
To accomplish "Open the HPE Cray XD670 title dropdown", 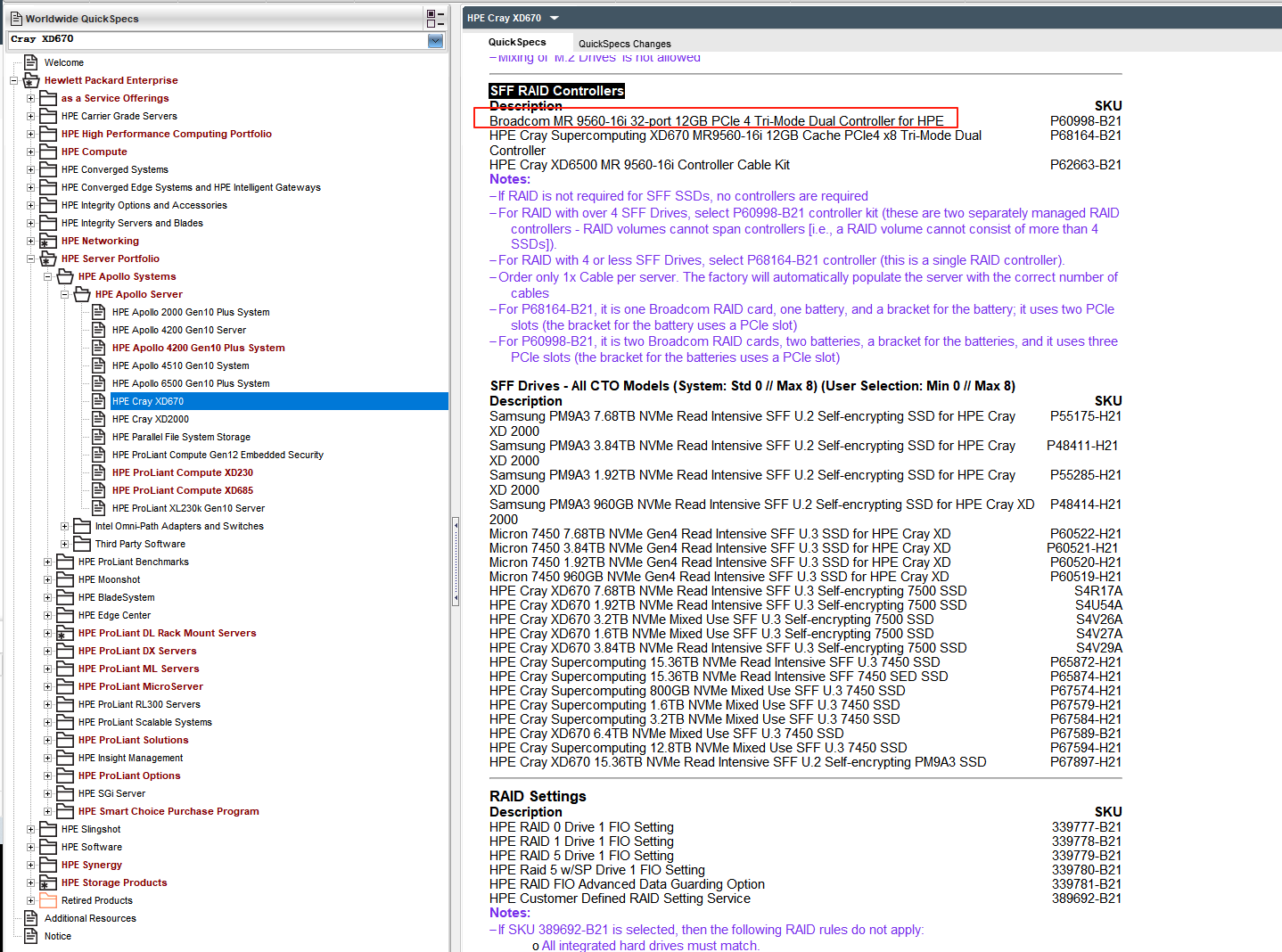I will pyautogui.click(x=554, y=18).
